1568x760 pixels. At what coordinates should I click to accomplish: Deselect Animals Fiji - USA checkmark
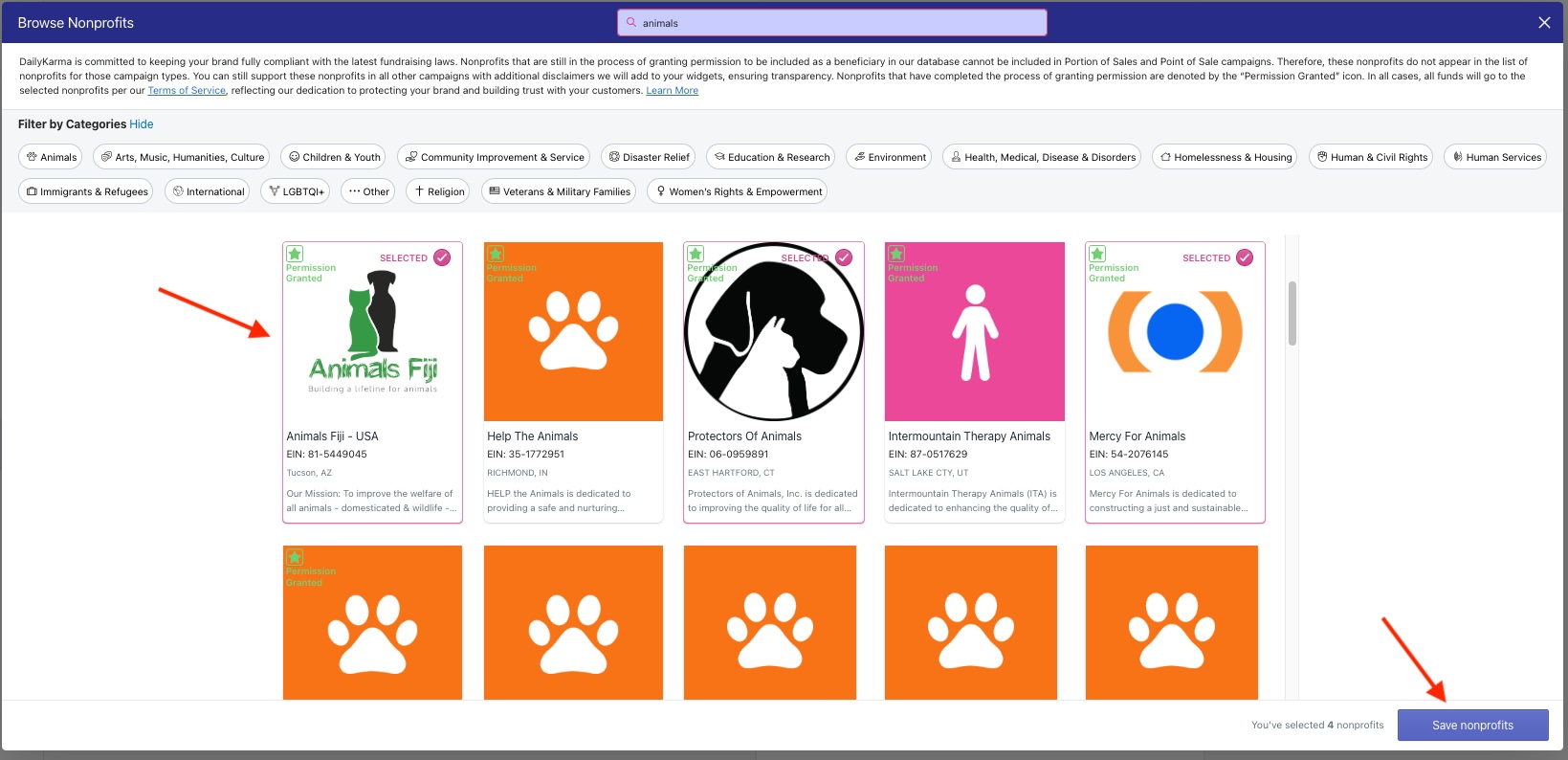[x=442, y=257]
